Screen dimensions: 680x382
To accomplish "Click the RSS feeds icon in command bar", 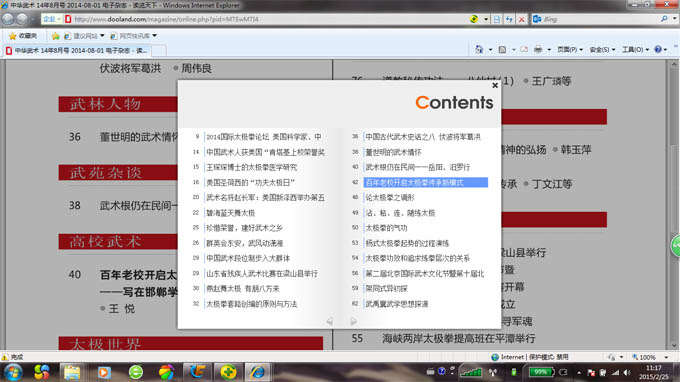I will click(x=502, y=49).
